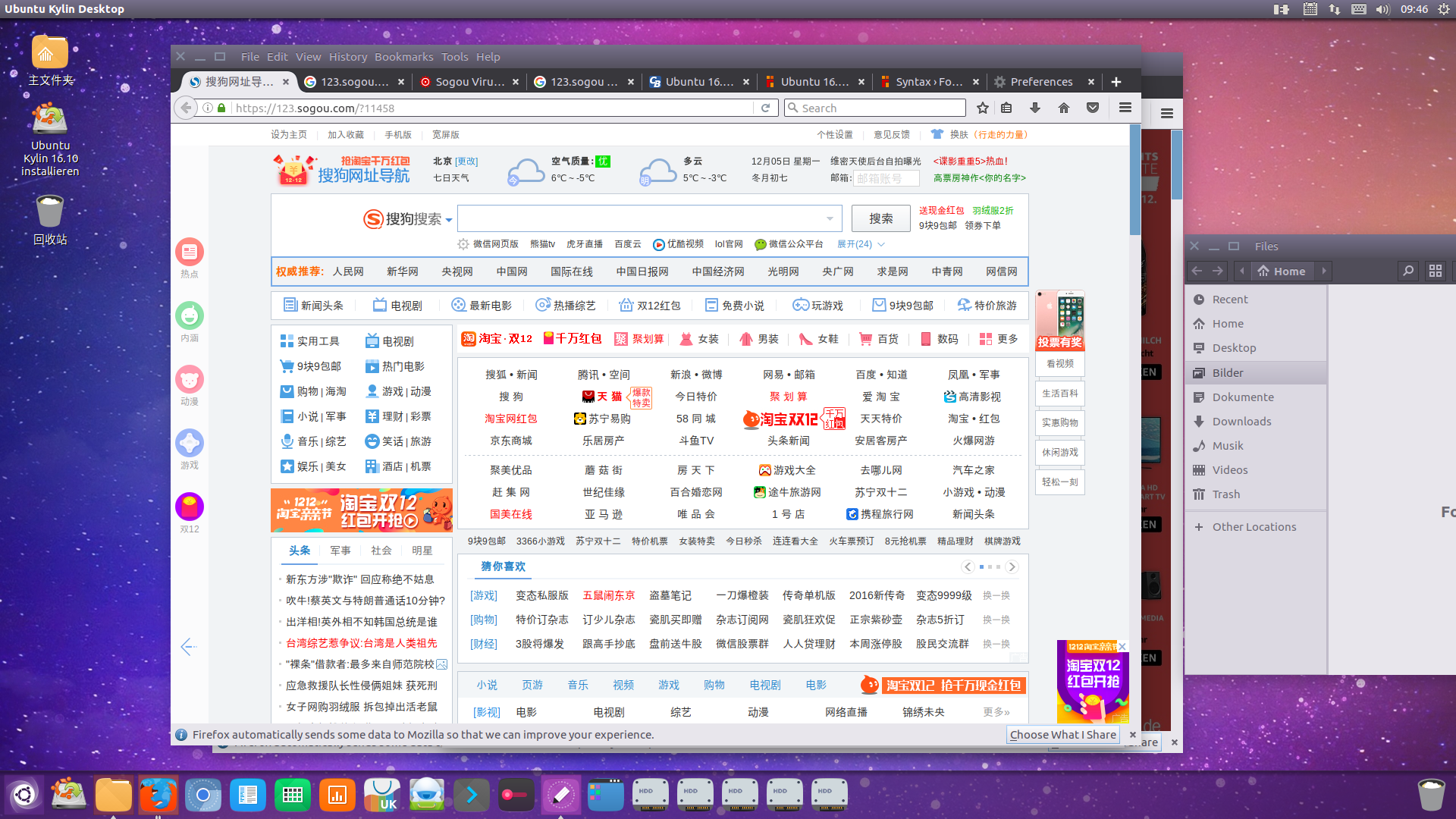Viewport: 1456px width, 819px height.
Task: Click the Choose What I Share button
Action: click(1063, 734)
